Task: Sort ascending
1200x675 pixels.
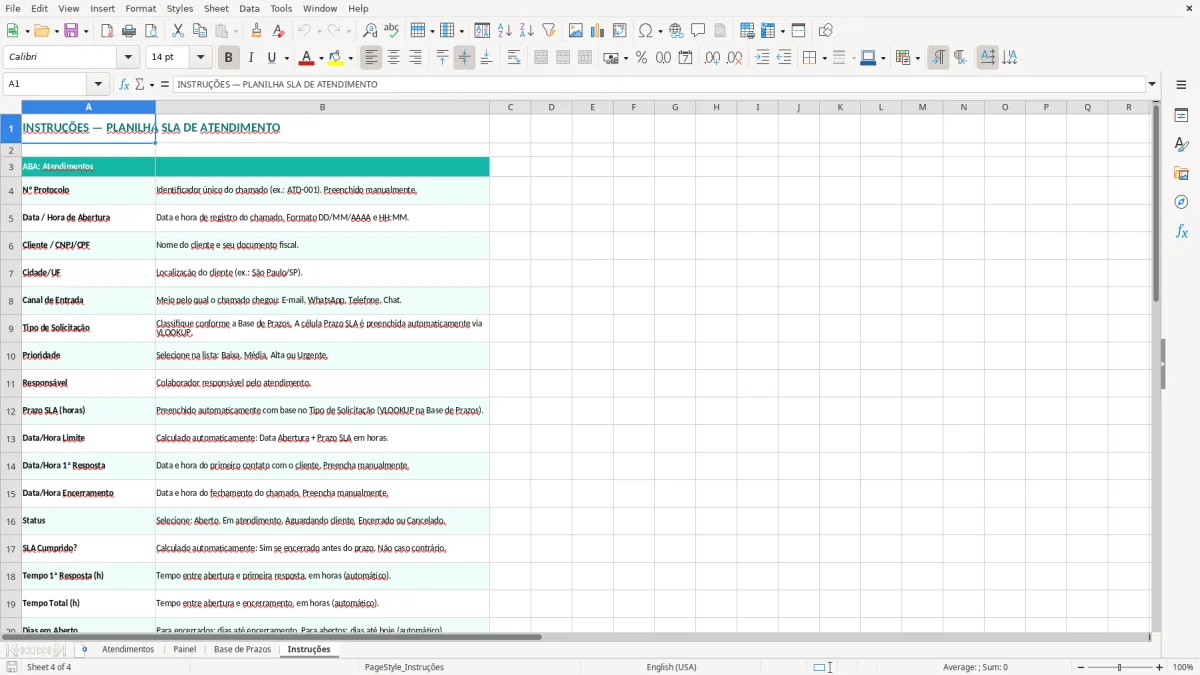Action: [x=505, y=31]
